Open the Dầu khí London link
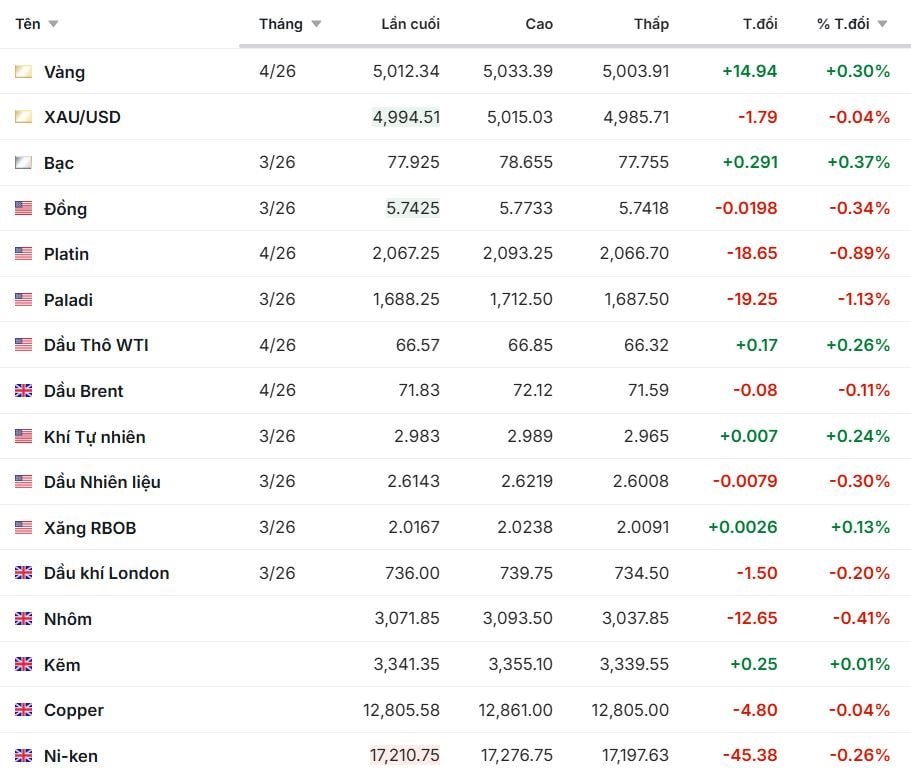 [106, 573]
